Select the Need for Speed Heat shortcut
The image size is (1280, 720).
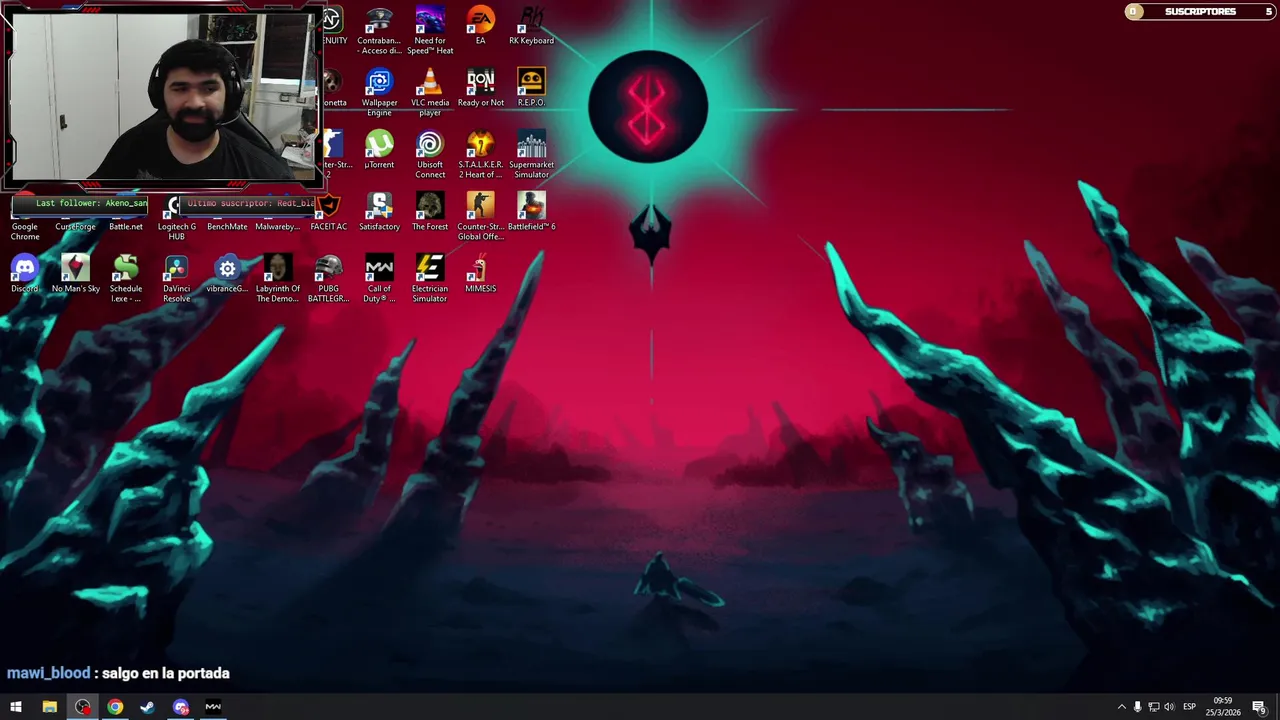430,30
